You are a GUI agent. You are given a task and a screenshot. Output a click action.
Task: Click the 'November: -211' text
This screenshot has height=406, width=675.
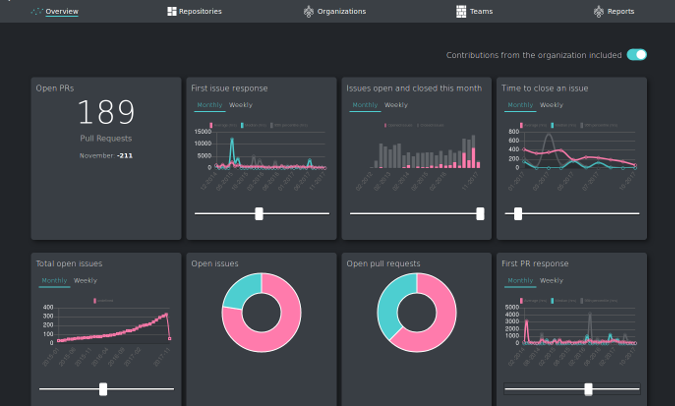point(106,156)
